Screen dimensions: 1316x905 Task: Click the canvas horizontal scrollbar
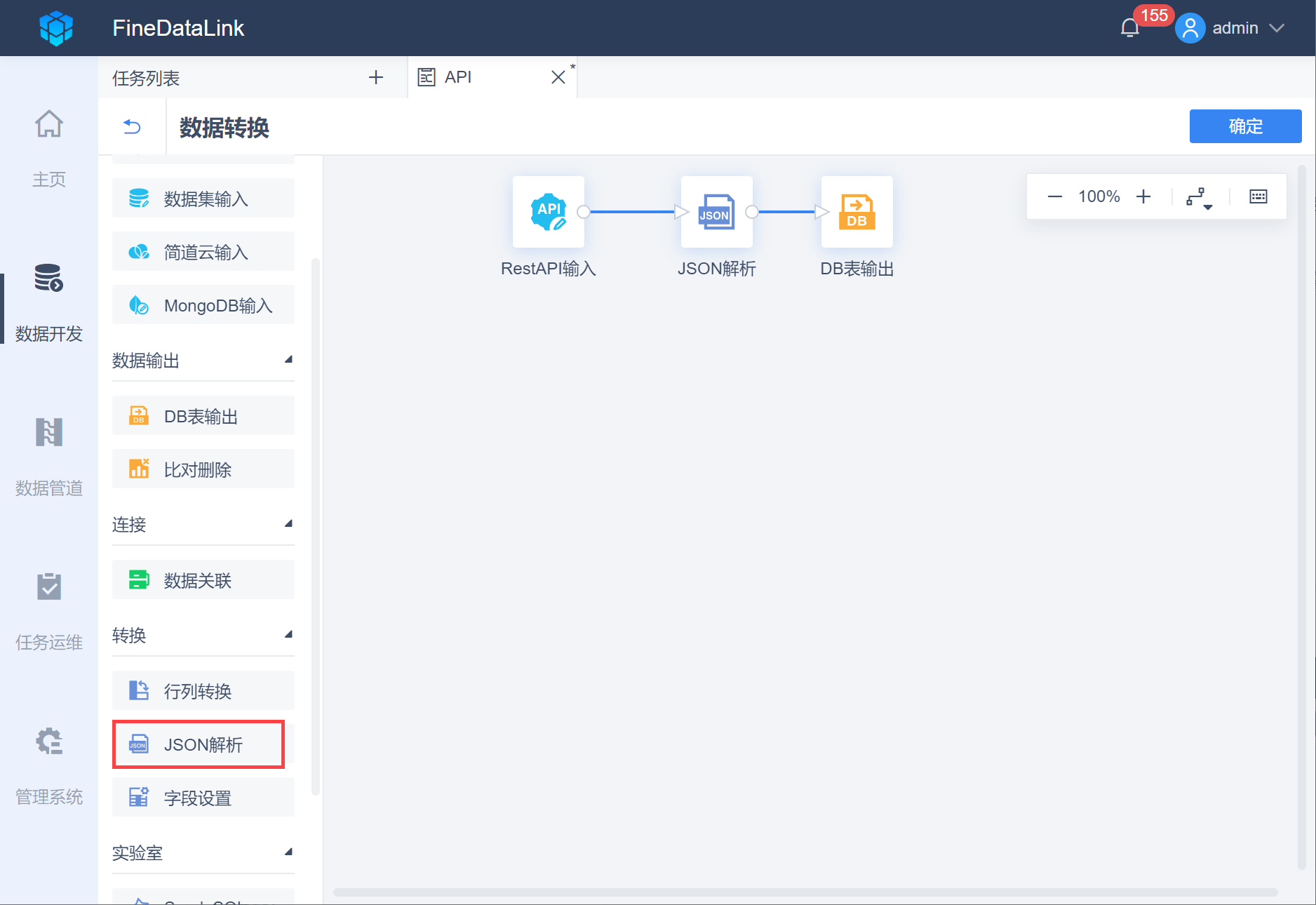click(805, 892)
